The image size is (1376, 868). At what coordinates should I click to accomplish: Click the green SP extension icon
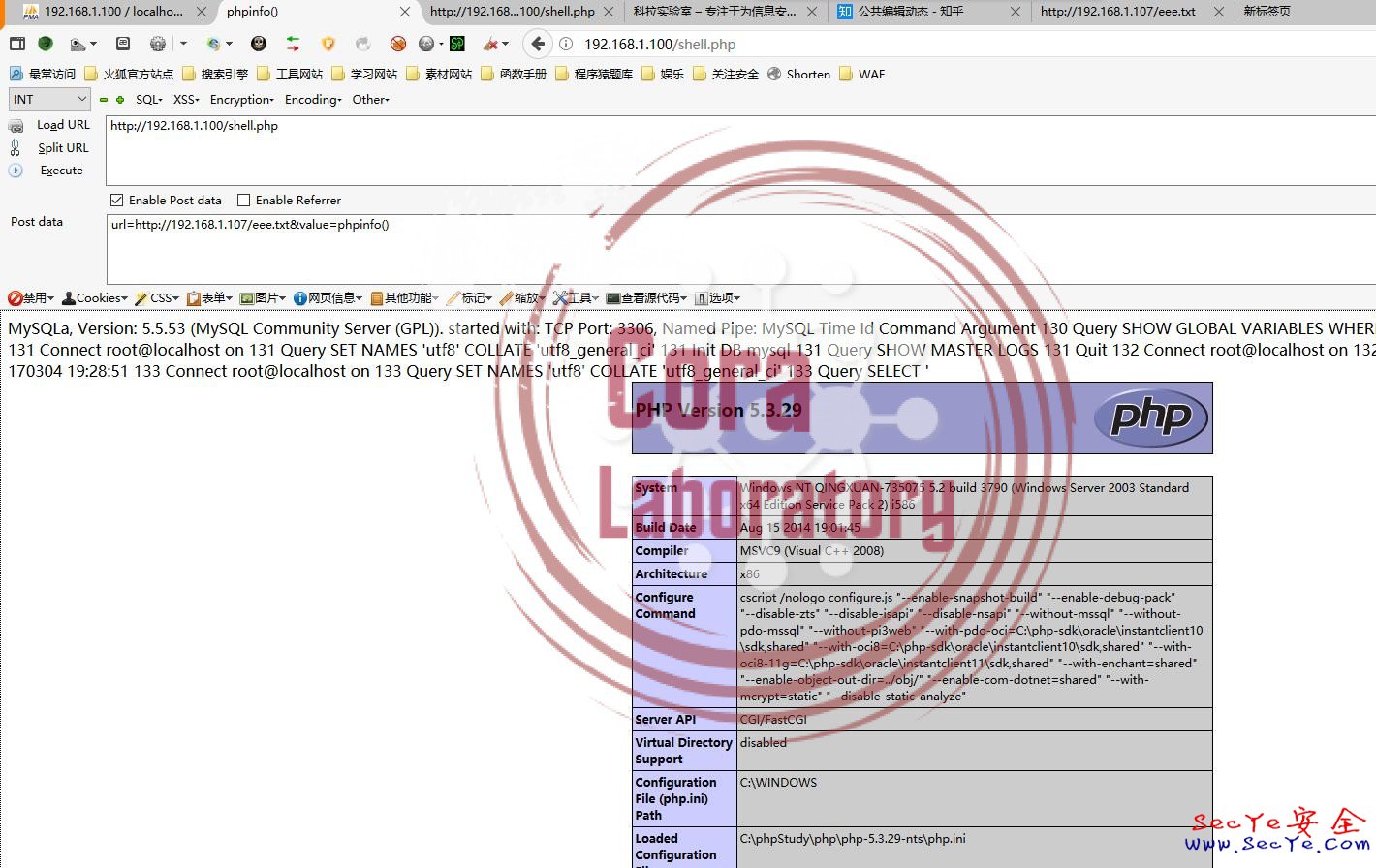457,44
